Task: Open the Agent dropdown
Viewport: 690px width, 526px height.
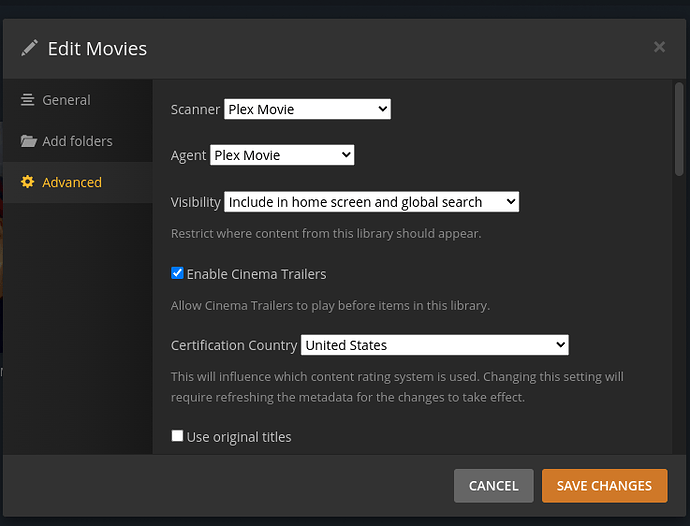Action: tap(282, 155)
